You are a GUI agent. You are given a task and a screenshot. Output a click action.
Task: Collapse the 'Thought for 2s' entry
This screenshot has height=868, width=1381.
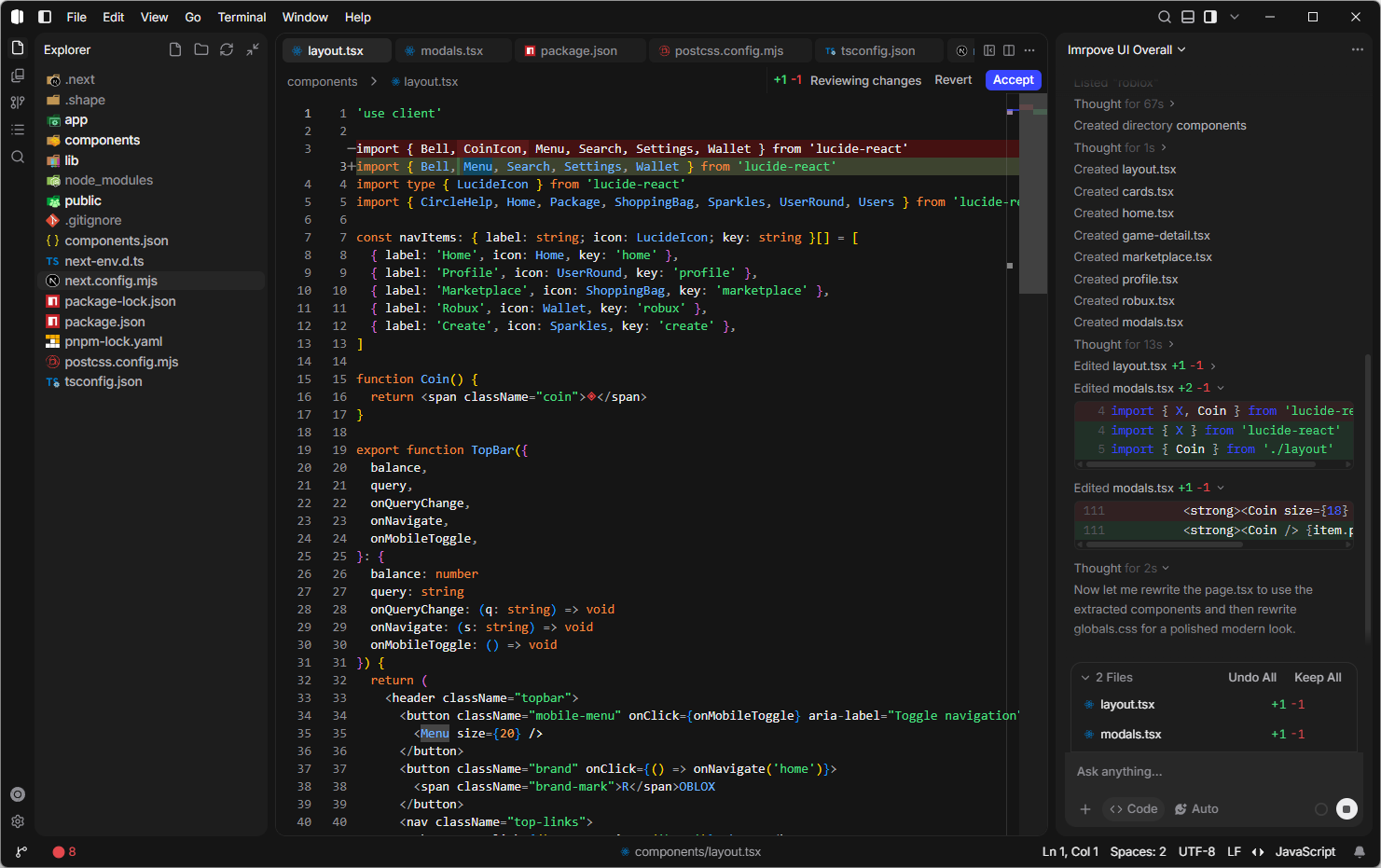coord(1122,568)
